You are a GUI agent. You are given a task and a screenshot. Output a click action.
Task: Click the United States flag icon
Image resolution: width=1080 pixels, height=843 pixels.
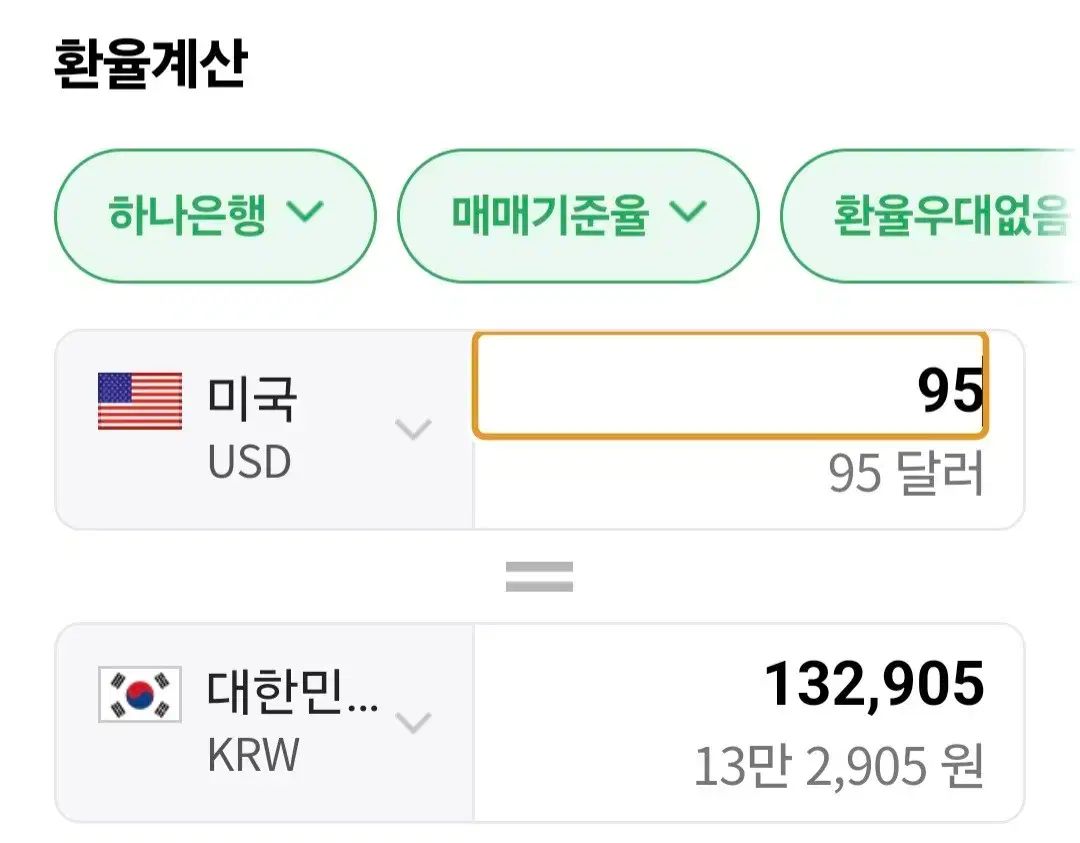(x=140, y=401)
